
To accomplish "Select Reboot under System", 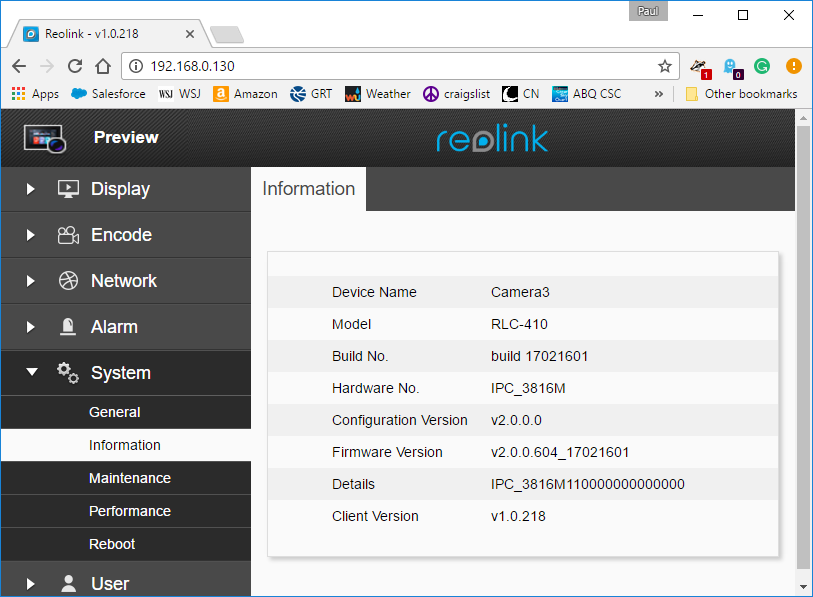I will pyautogui.click(x=126, y=544).
